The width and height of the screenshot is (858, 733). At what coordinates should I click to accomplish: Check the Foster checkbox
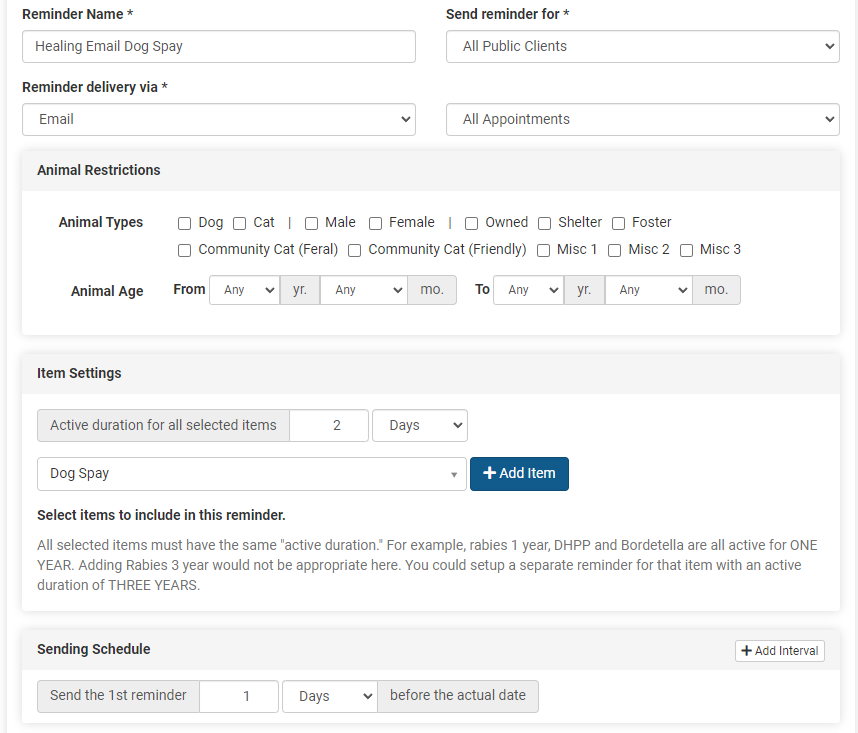click(619, 223)
